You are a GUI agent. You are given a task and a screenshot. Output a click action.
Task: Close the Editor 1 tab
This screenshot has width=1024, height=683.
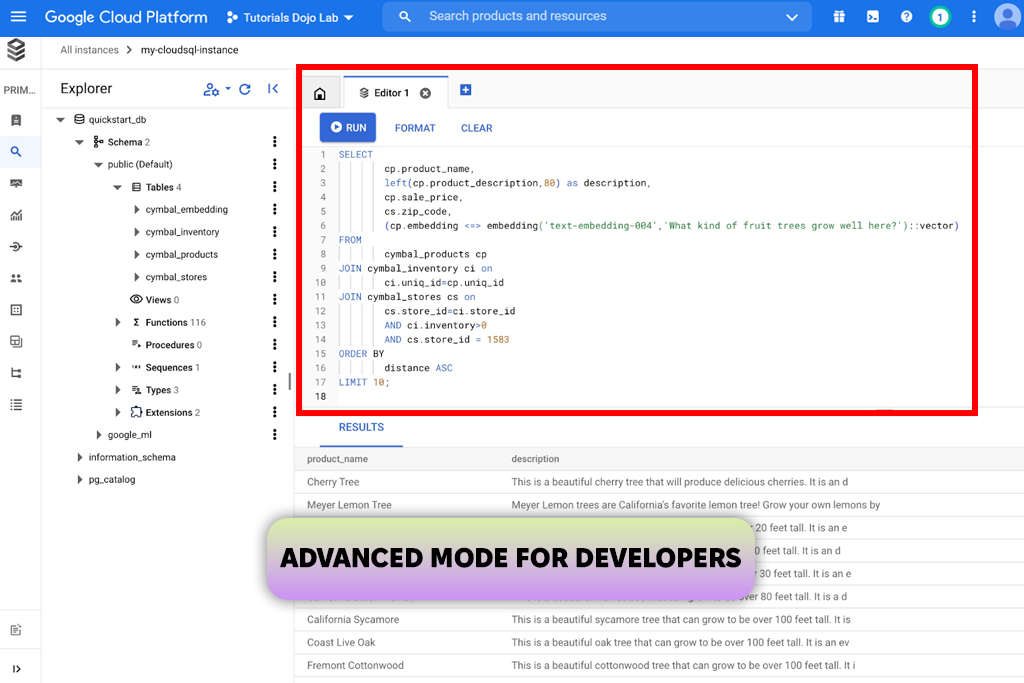425,93
